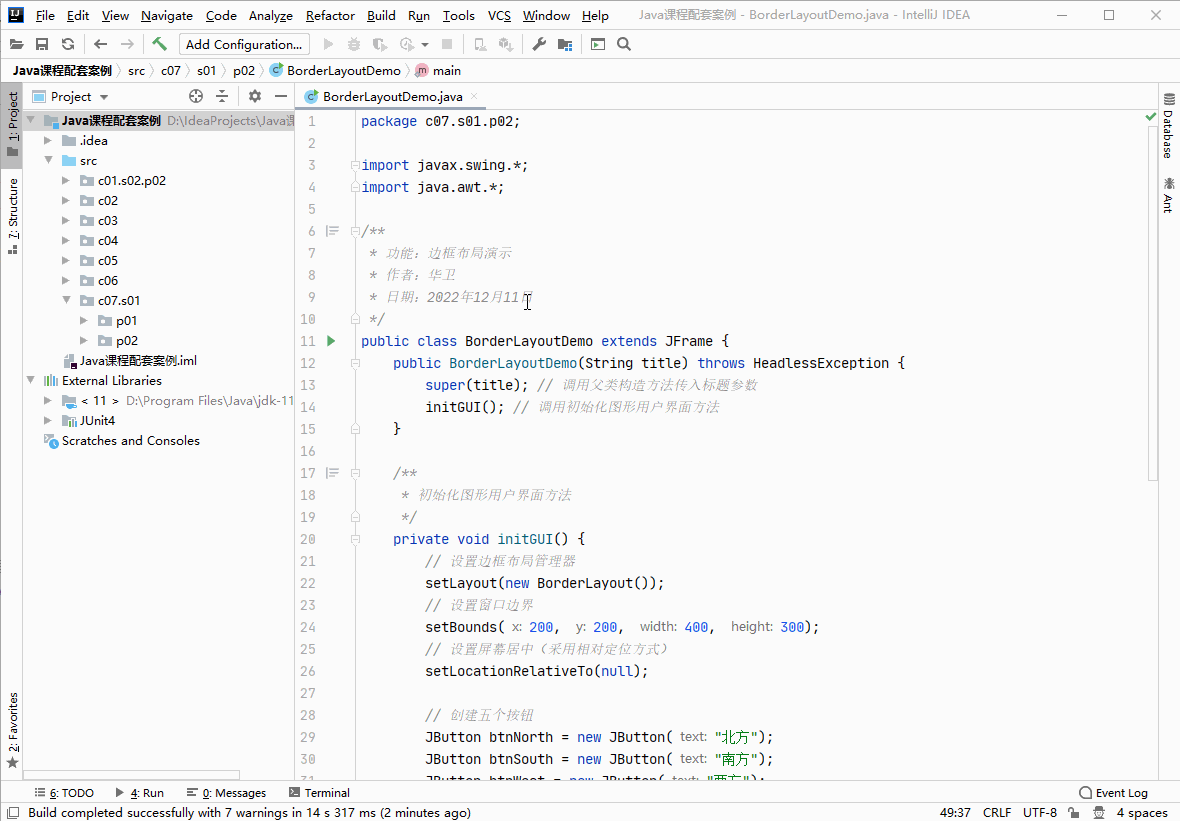Viewport: 1180px width, 821px height.
Task: Select the p02 package in tree
Action: (x=126, y=341)
